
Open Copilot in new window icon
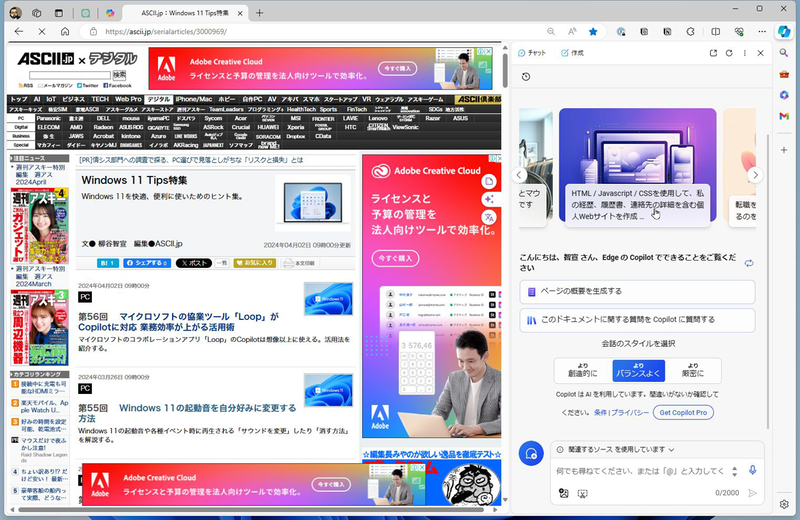click(x=713, y=53)
